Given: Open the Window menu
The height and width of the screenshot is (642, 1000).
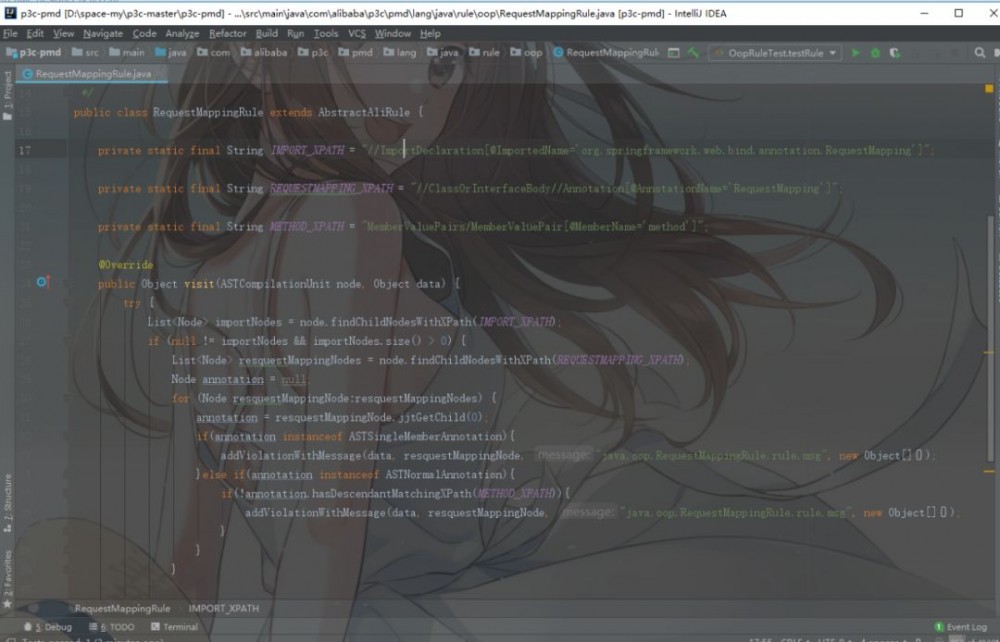Looking at the screenshot, I should click(392, 33).
